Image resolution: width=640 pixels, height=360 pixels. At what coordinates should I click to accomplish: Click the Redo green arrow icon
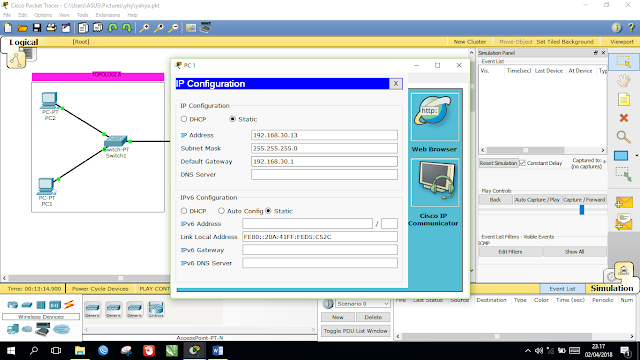tap(127, 28)
